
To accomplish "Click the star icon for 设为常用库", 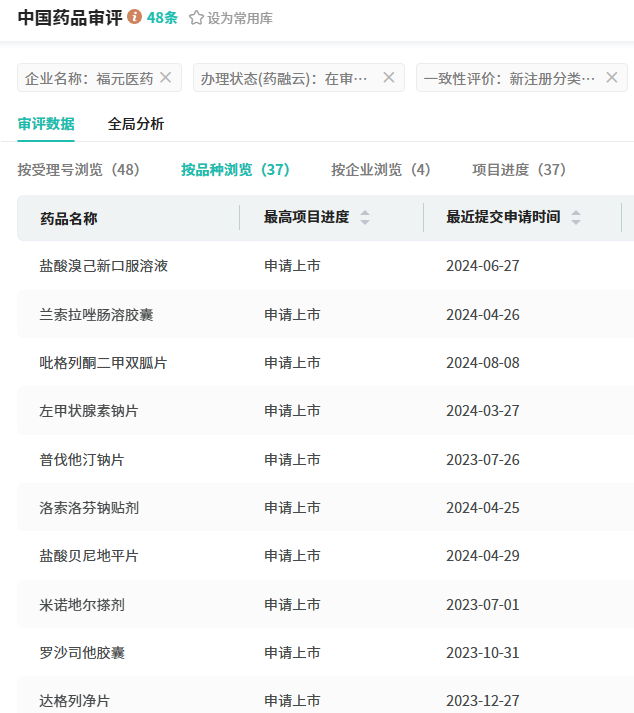I will click(x=196, y=18).
